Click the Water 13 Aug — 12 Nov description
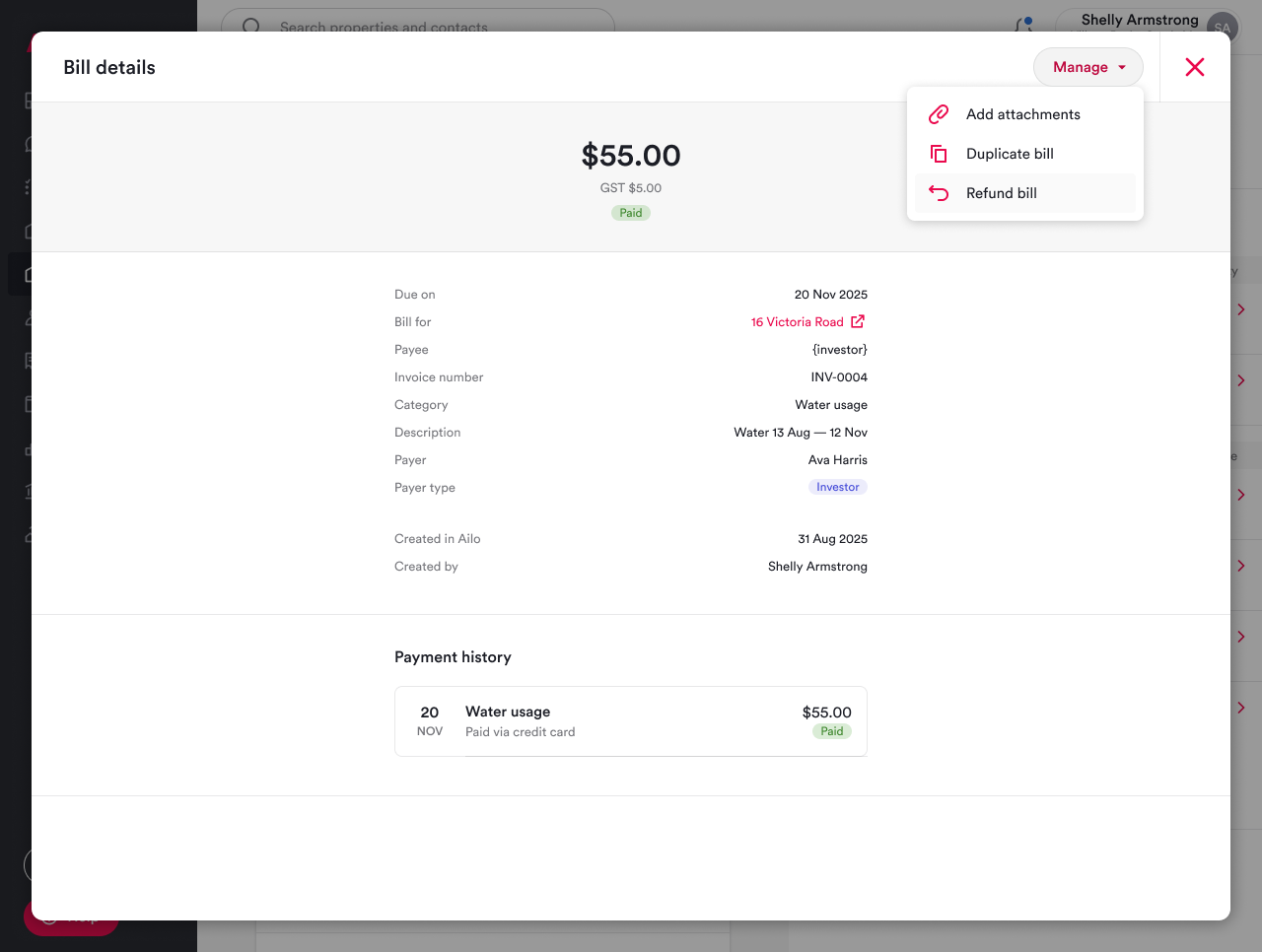The width and height of the screenshot is (1262, 952). [x=801, y=433]
